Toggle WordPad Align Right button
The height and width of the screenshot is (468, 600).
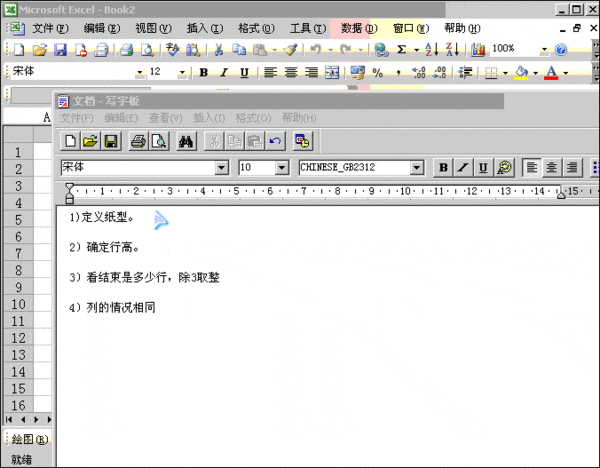(572, 167)
